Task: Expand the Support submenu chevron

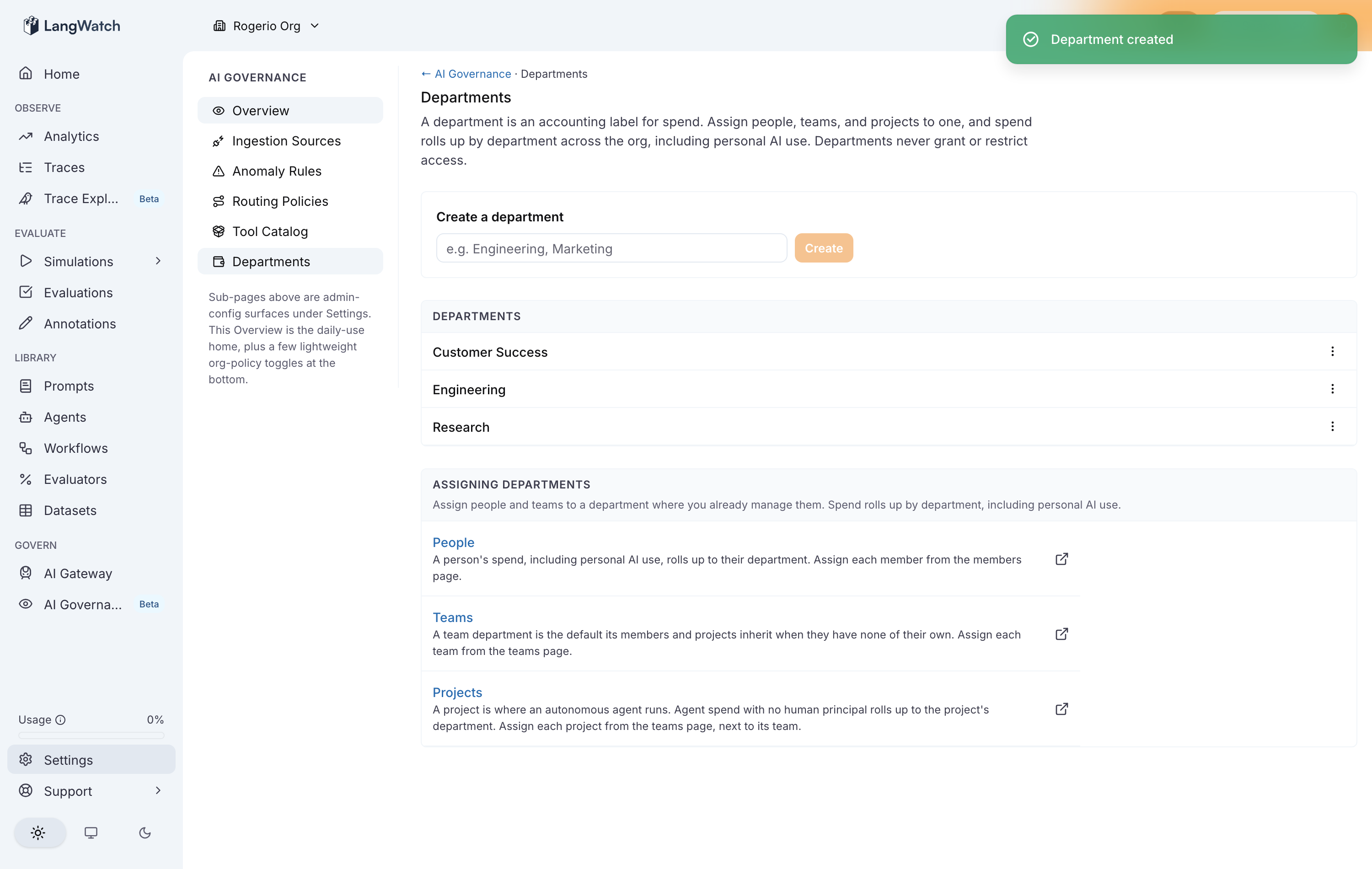Action: pyautogui.click(x=158, y=790)
